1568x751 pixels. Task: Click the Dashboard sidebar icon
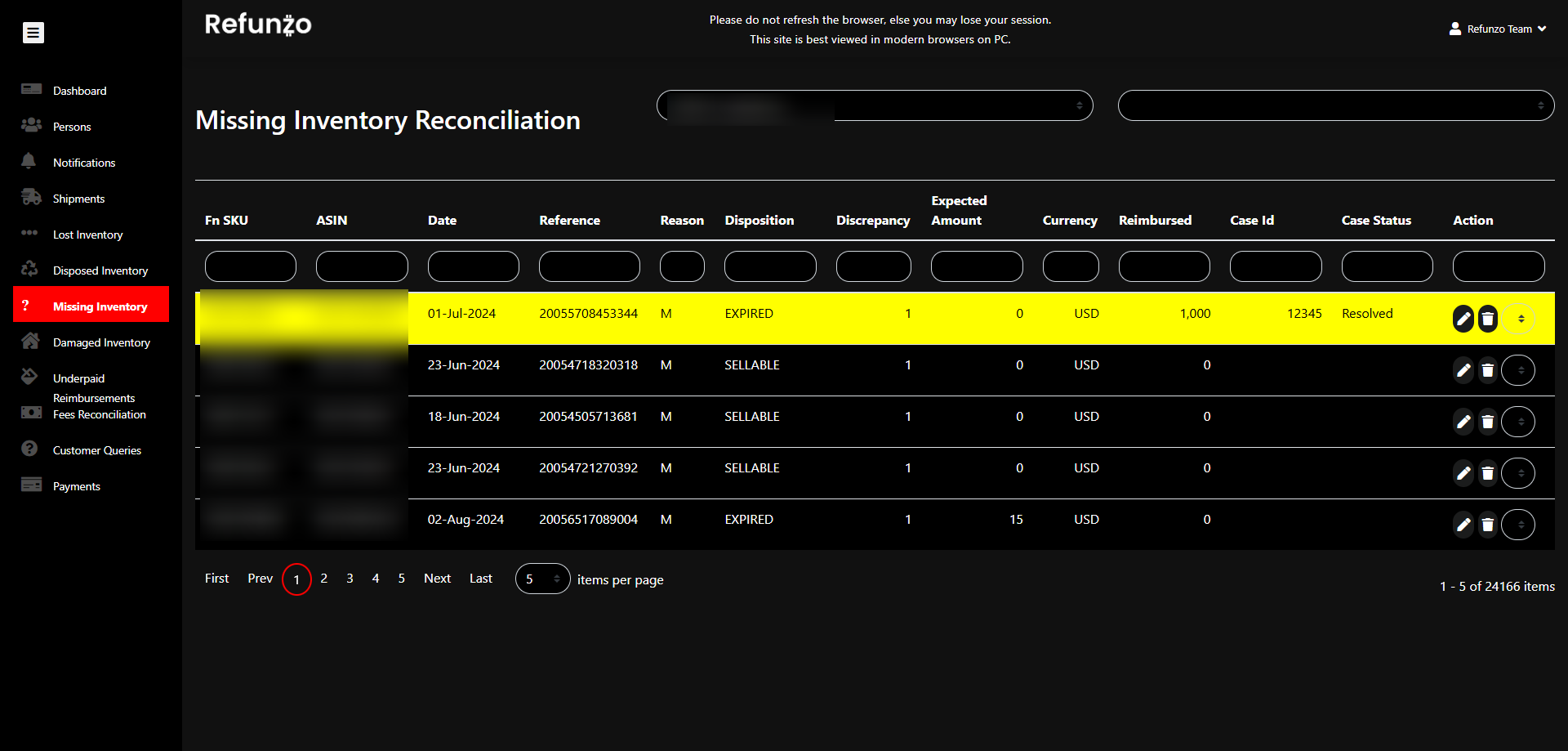click(x=31, y=89)
